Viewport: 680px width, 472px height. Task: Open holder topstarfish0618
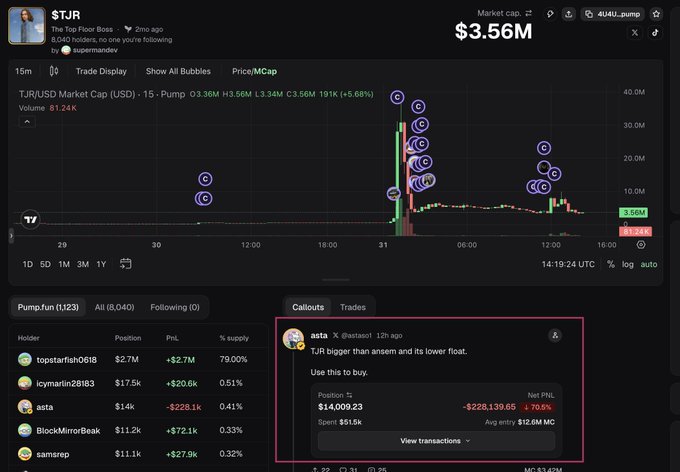(x=66, y=360)
